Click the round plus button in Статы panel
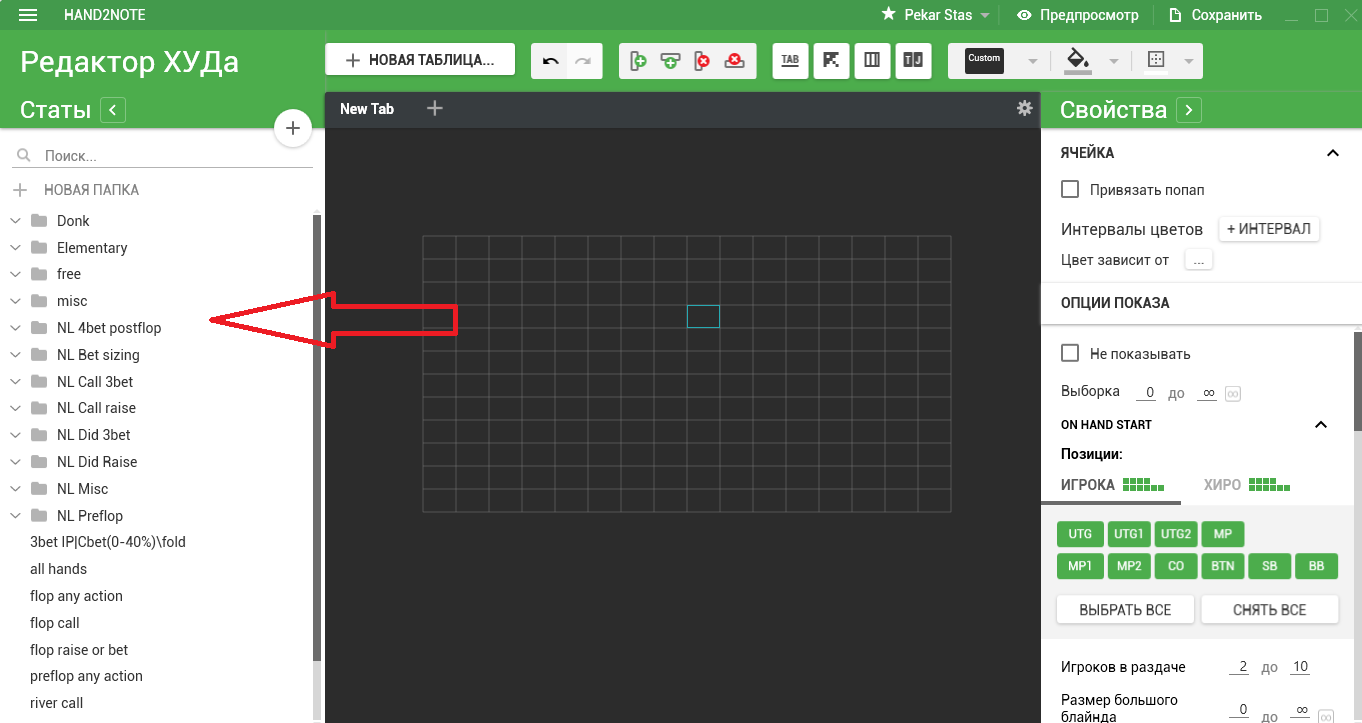 (x=292, y=128)
